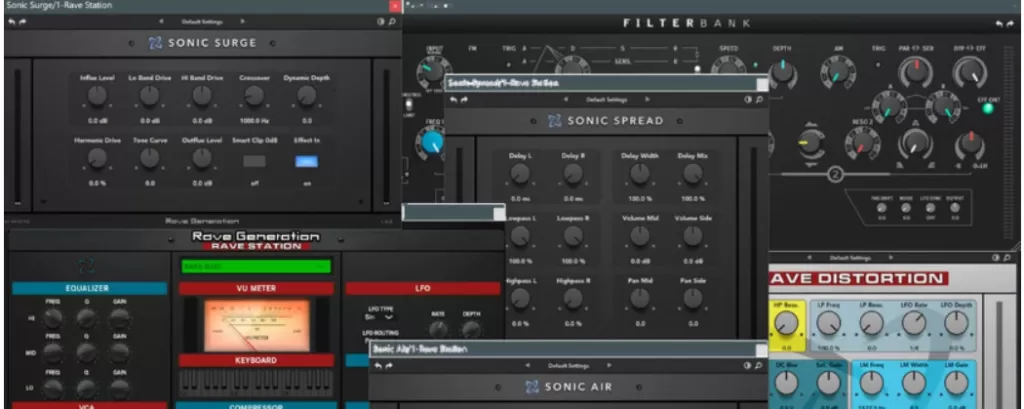The width and height of the screenshot is (1024, 409).
Task: Click the analog VU meter display
Action: (x=257, y=326)
